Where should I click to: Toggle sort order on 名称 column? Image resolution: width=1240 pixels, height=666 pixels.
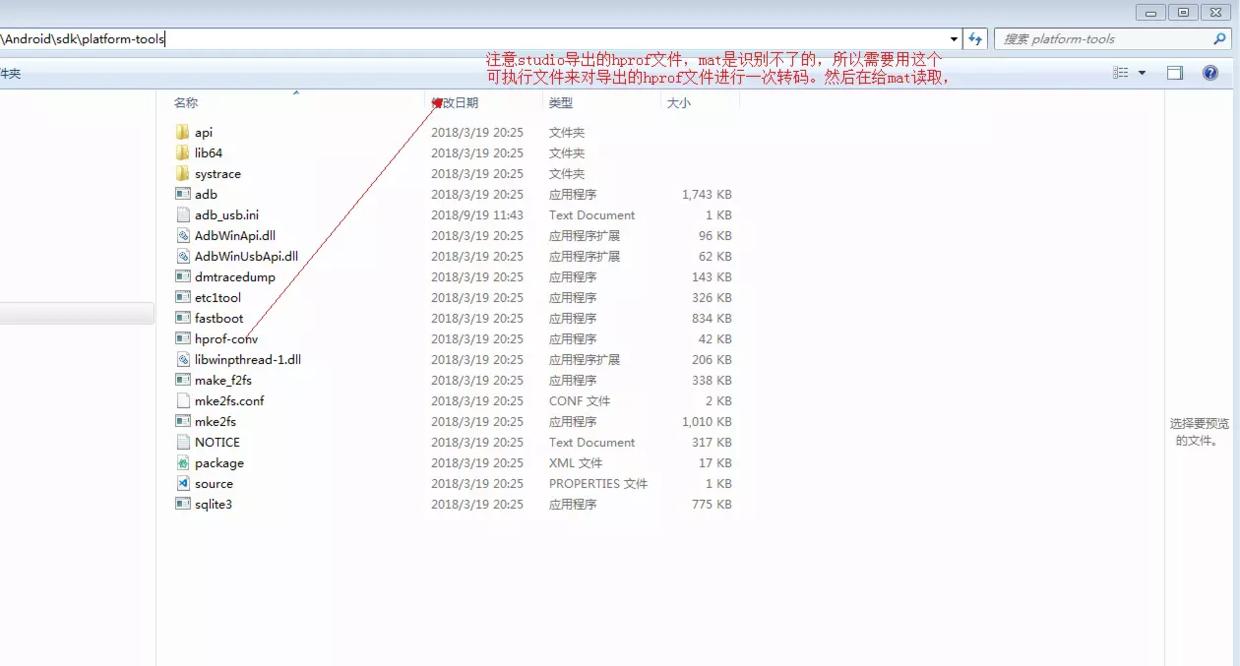point(186,102)
